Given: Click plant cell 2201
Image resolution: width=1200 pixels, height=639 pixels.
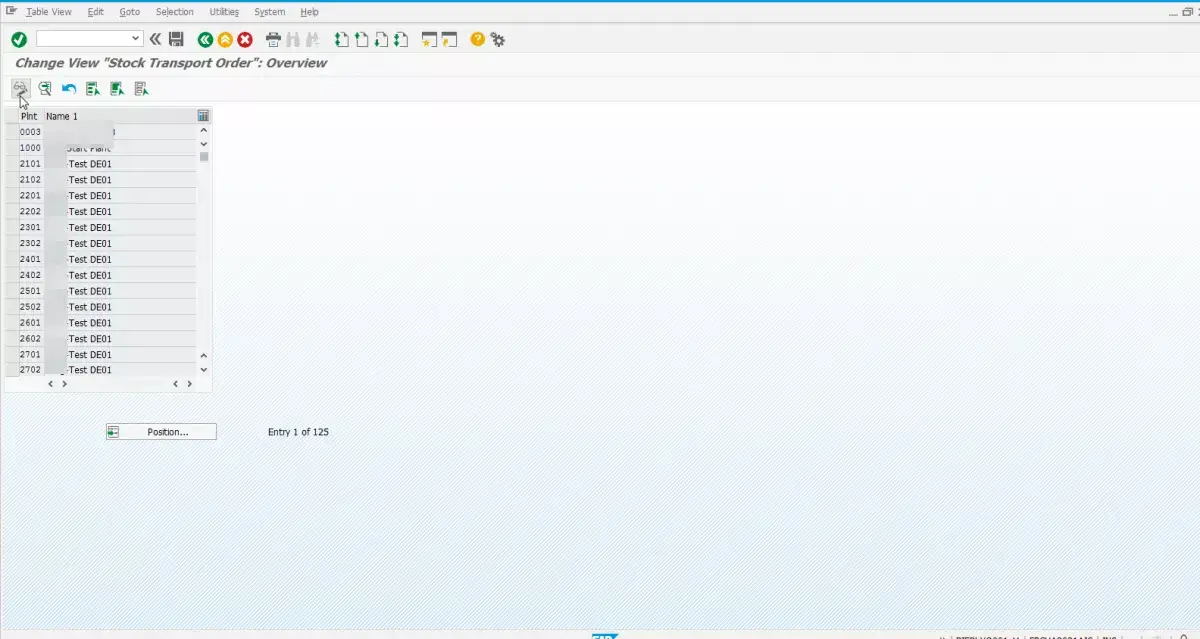Looking at the screenshot, I should [x=31, y=196].
